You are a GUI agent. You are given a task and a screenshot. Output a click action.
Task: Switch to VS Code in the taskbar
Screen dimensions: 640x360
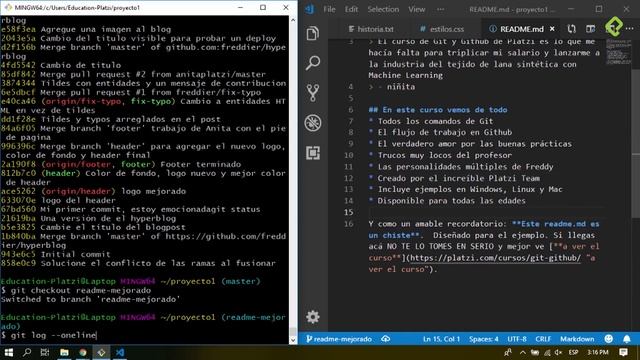click(120, 352)
